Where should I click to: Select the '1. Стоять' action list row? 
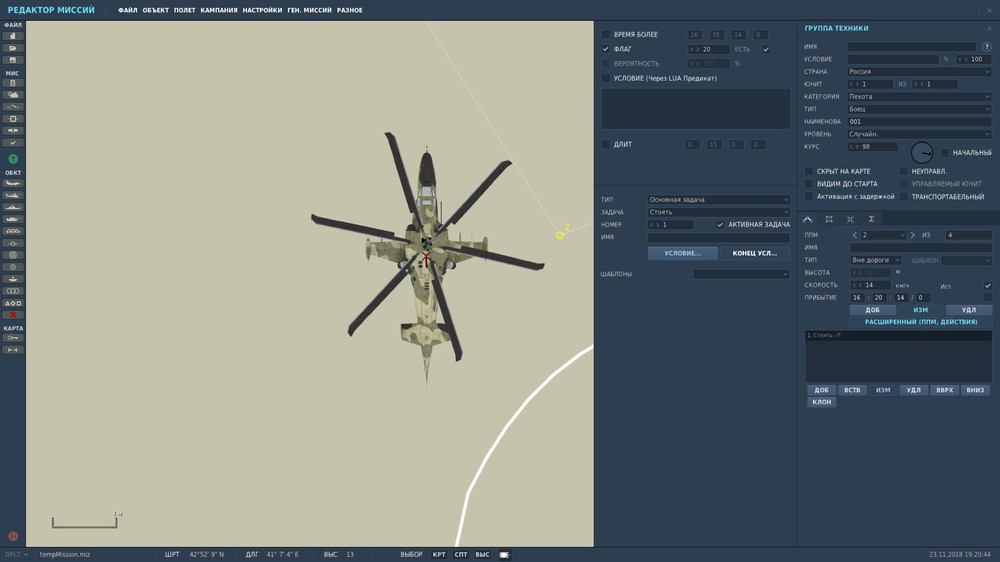click(x=898, y=336)
